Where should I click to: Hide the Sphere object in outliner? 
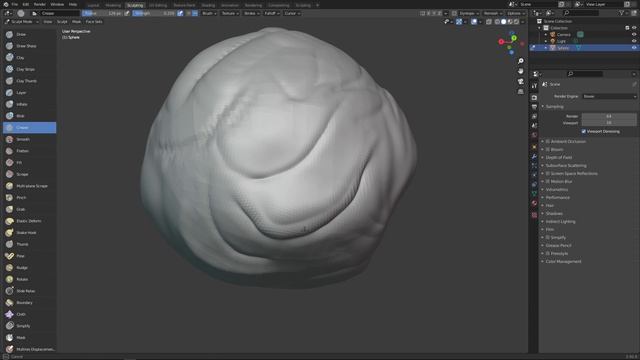634,48
